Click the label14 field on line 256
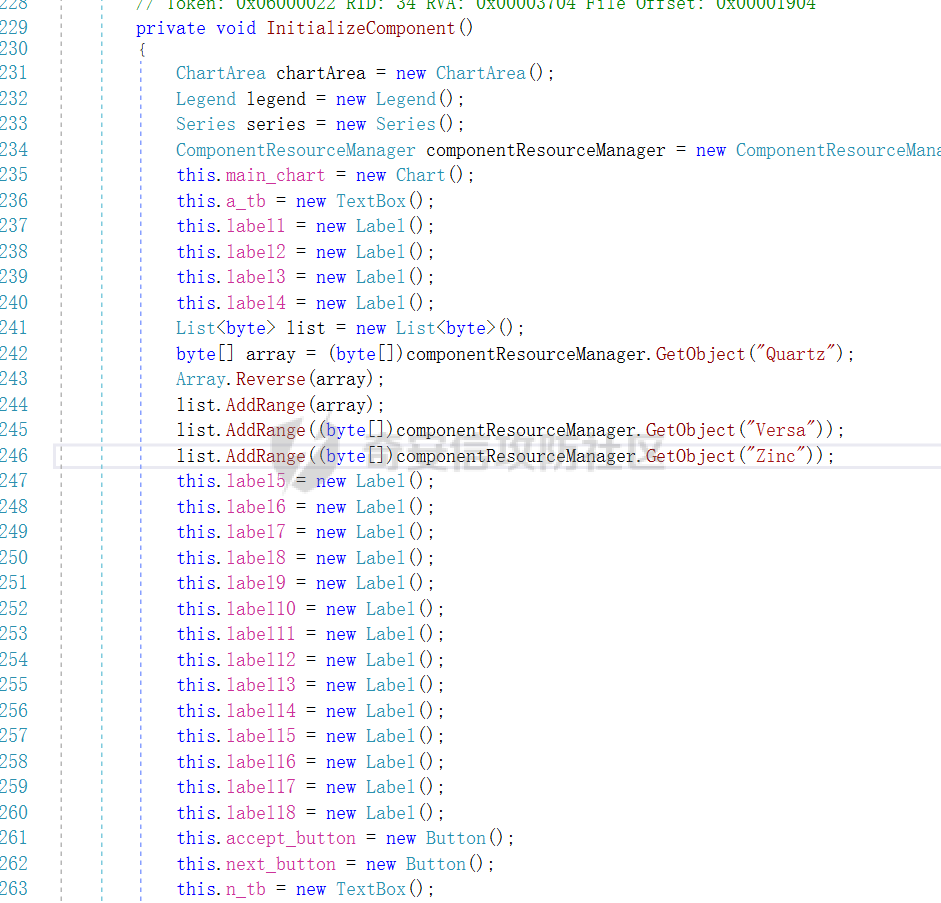Image resolution: width=941 pixels, height=903 pixels. (x=260, y=711)
